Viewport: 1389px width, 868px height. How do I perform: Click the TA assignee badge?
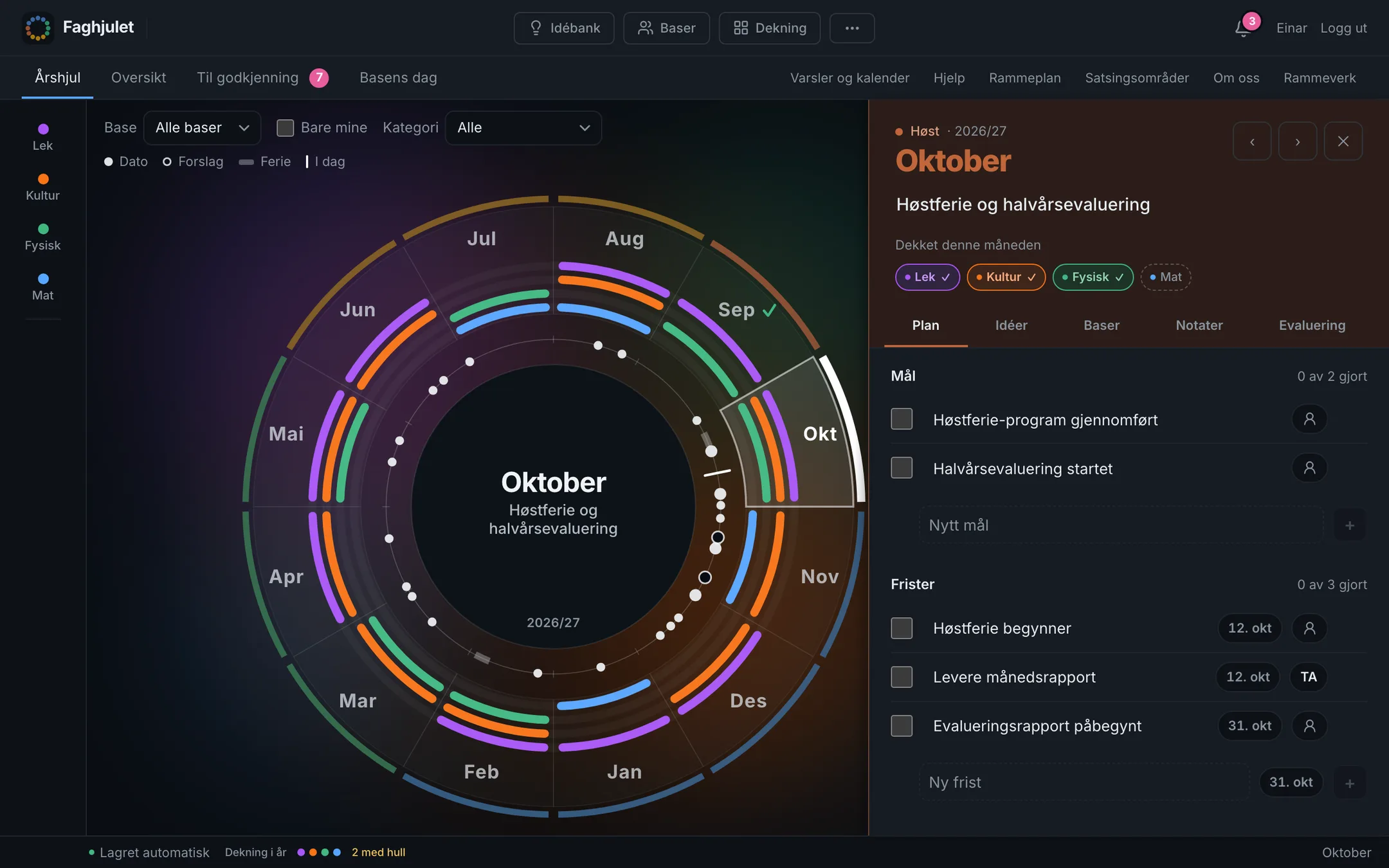(x=1309, y=676)
